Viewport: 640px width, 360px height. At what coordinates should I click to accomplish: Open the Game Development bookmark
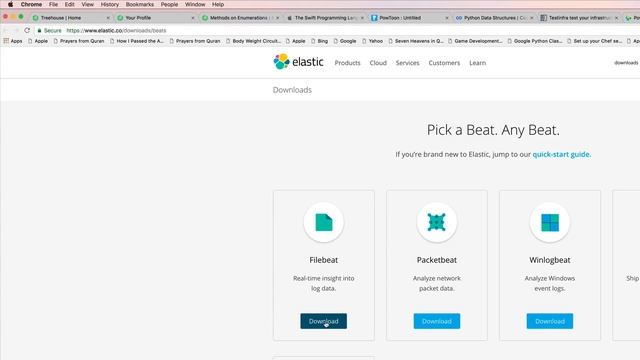coord(475,41)
